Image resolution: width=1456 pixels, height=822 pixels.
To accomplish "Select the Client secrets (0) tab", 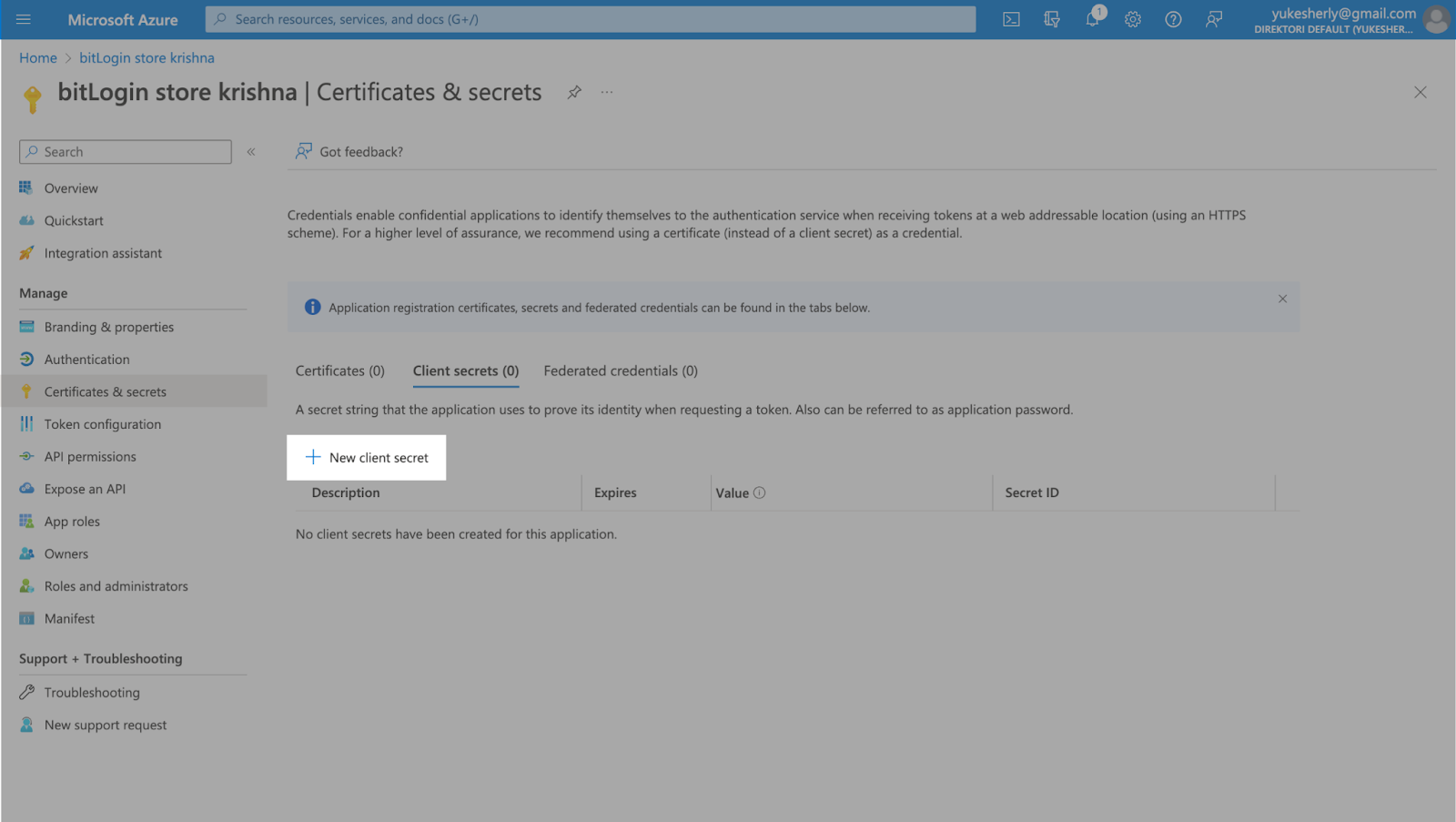I will point(466,370).
